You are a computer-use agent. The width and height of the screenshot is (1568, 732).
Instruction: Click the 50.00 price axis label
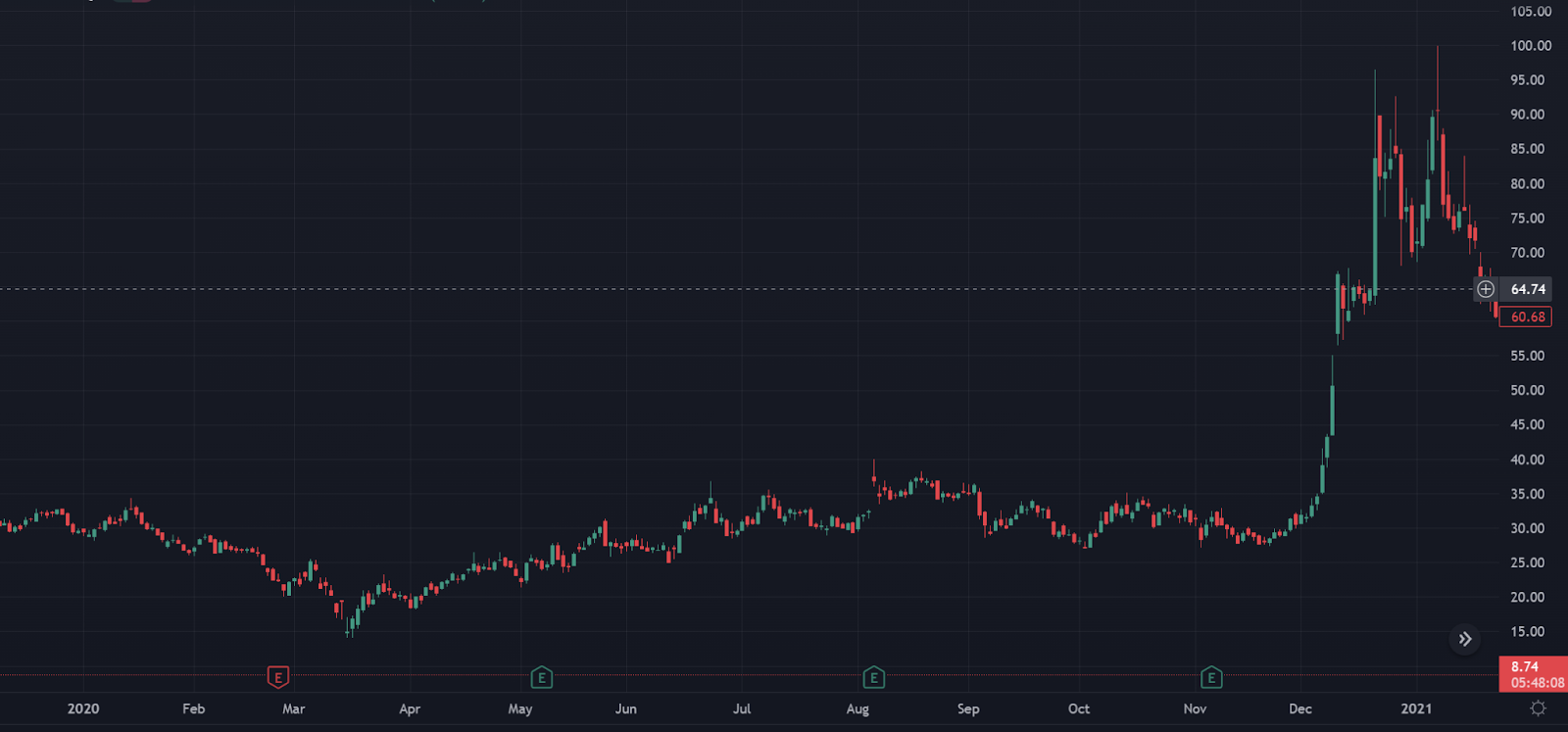[1528, 390]
